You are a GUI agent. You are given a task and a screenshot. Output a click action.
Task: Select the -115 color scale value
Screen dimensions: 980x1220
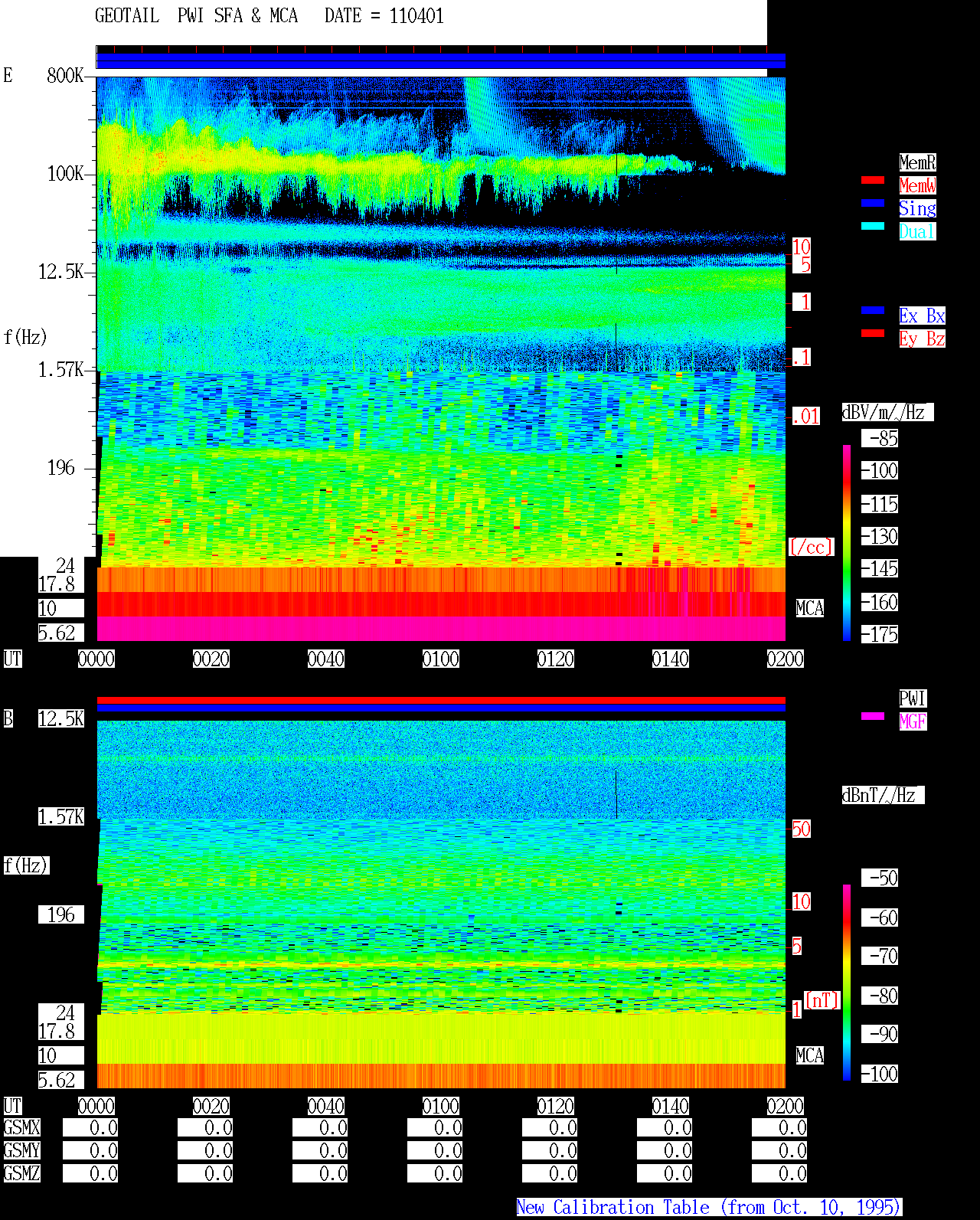[880, 504]
